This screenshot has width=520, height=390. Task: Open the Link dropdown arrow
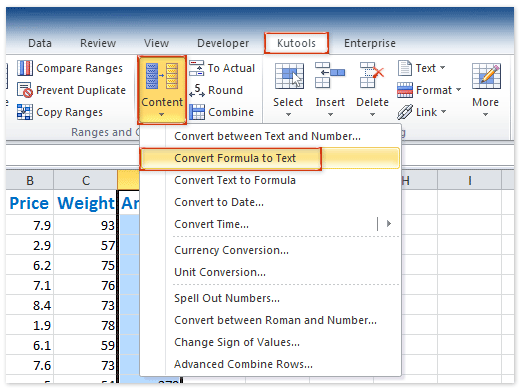444,112
